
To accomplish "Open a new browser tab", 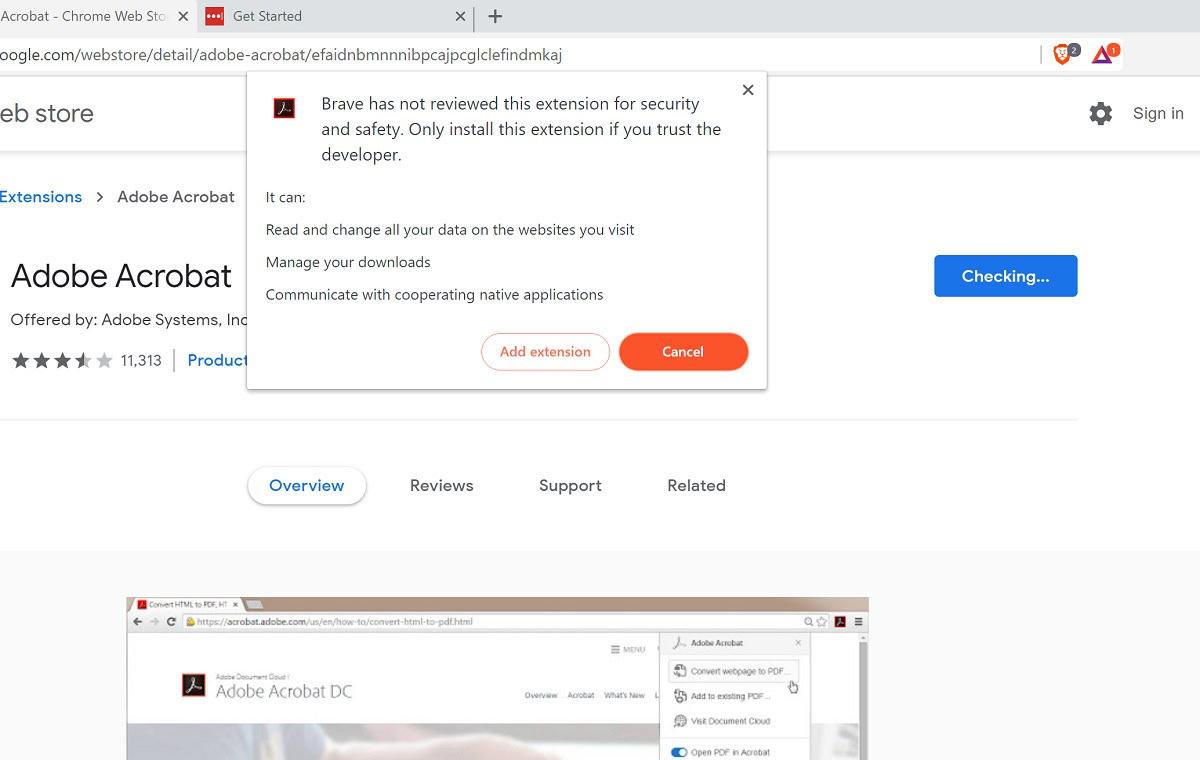I will (x=495, y=16).
